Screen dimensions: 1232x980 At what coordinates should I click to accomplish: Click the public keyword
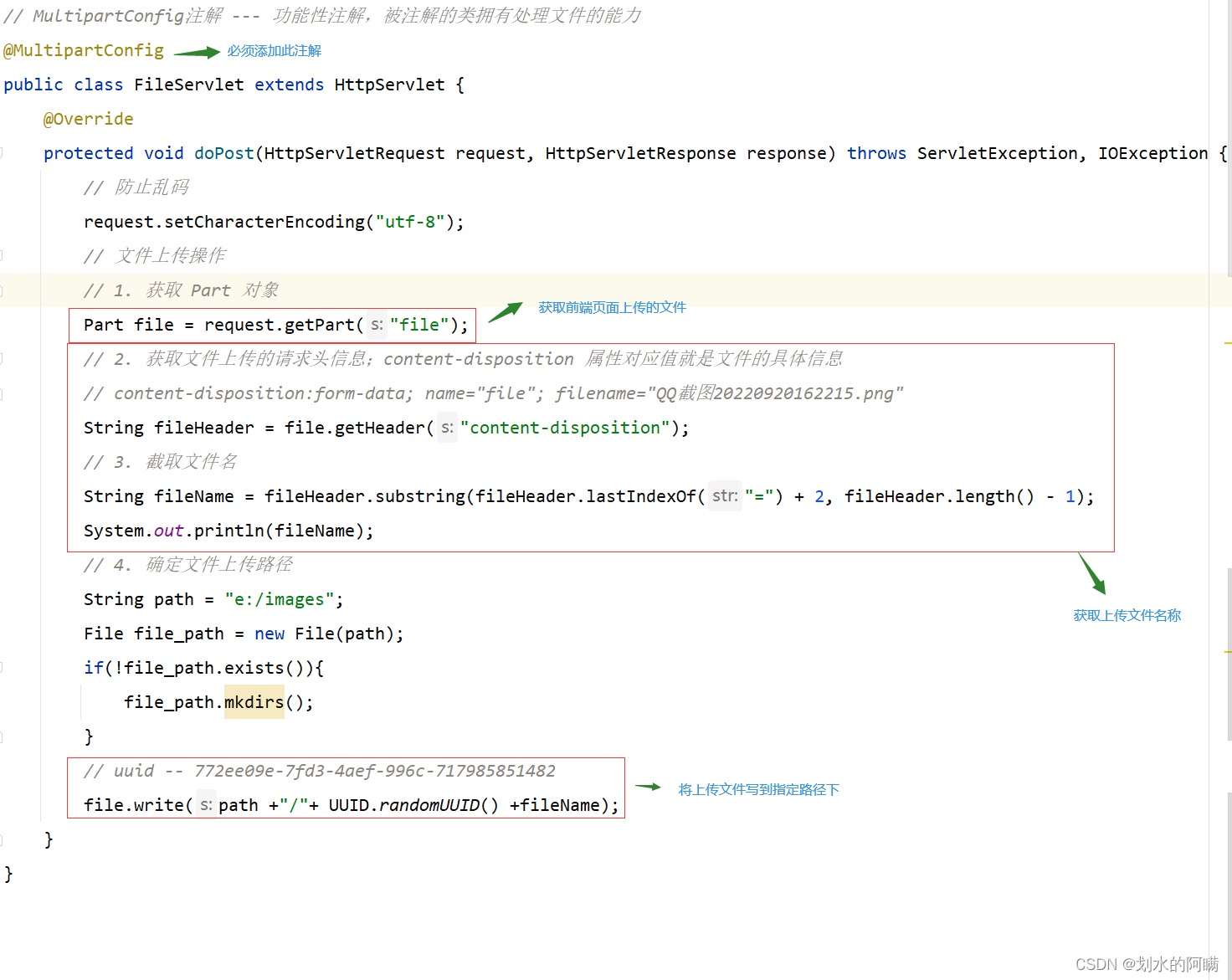pos(33,85)
